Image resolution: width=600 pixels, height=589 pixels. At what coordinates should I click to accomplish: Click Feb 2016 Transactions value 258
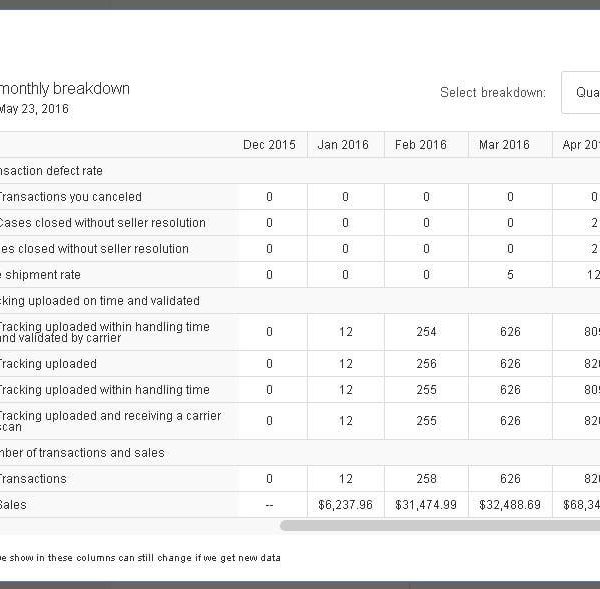pyautogui.click(x=426, y=479)
